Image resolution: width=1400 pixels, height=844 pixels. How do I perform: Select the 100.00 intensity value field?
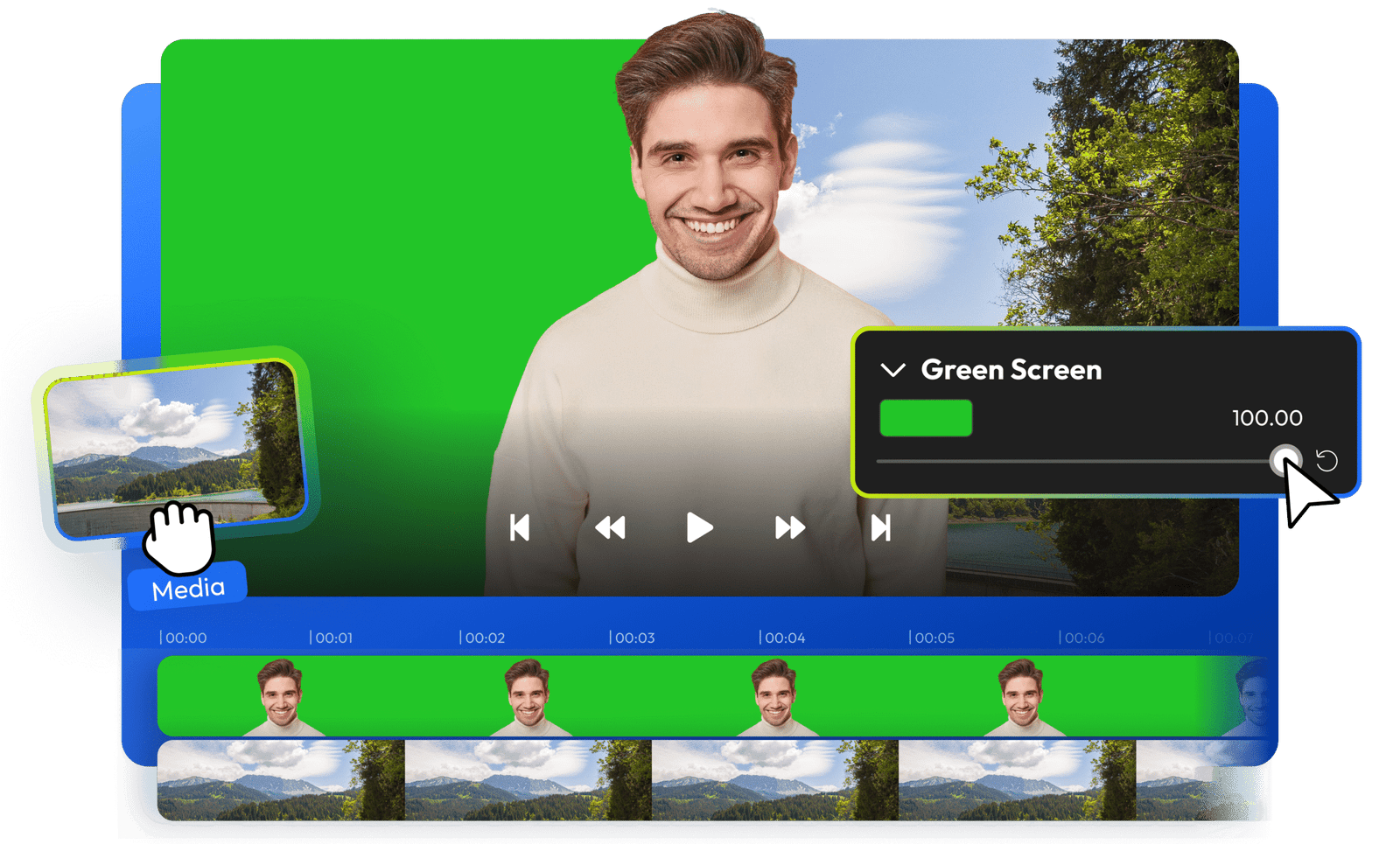click(1266, 418)
